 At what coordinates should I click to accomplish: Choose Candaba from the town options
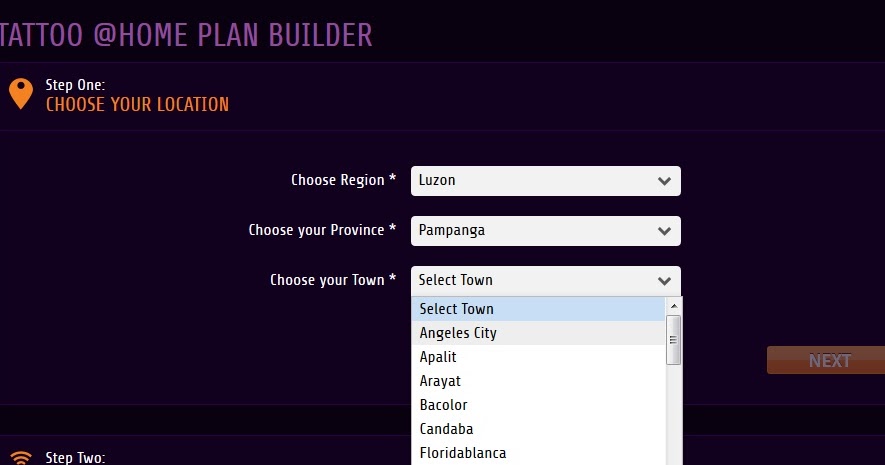pyautogui.click(x=538, y=429)
